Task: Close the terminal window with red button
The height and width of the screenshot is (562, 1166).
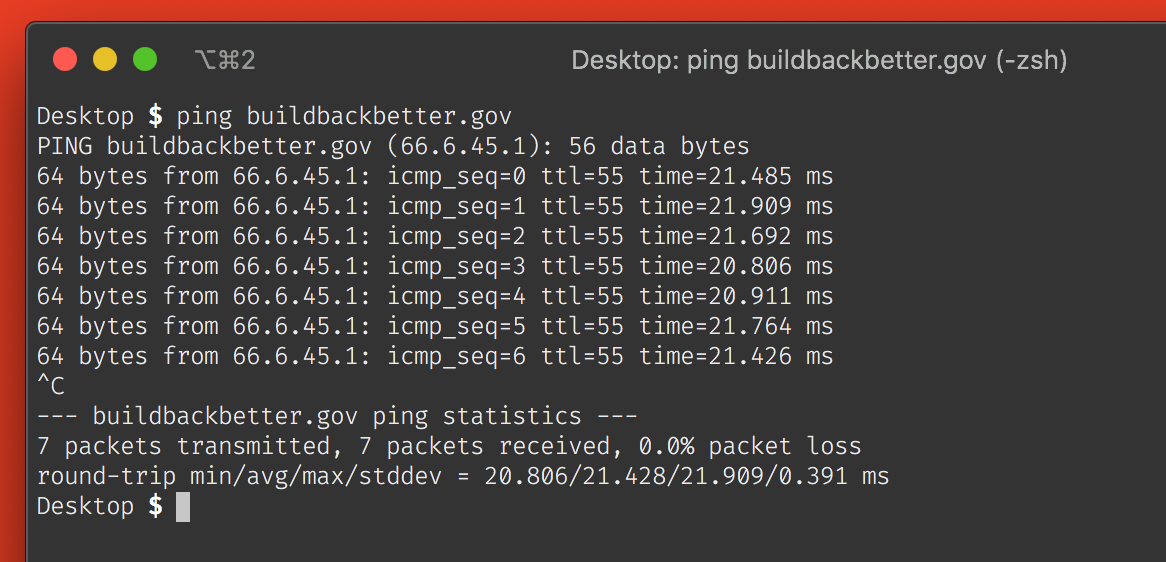Action: pyautogui.click(x=65, y=59)
